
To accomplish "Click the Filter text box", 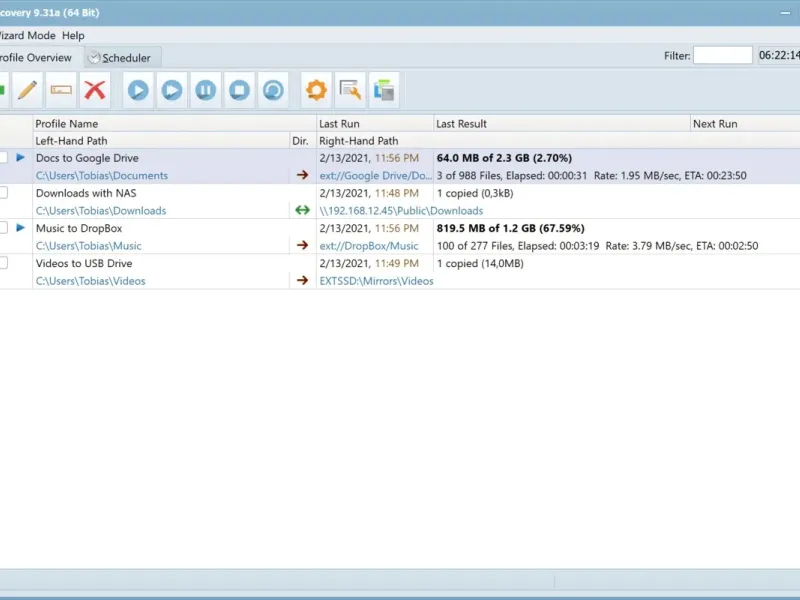I will pyautogui.click(x=722, y=56).
